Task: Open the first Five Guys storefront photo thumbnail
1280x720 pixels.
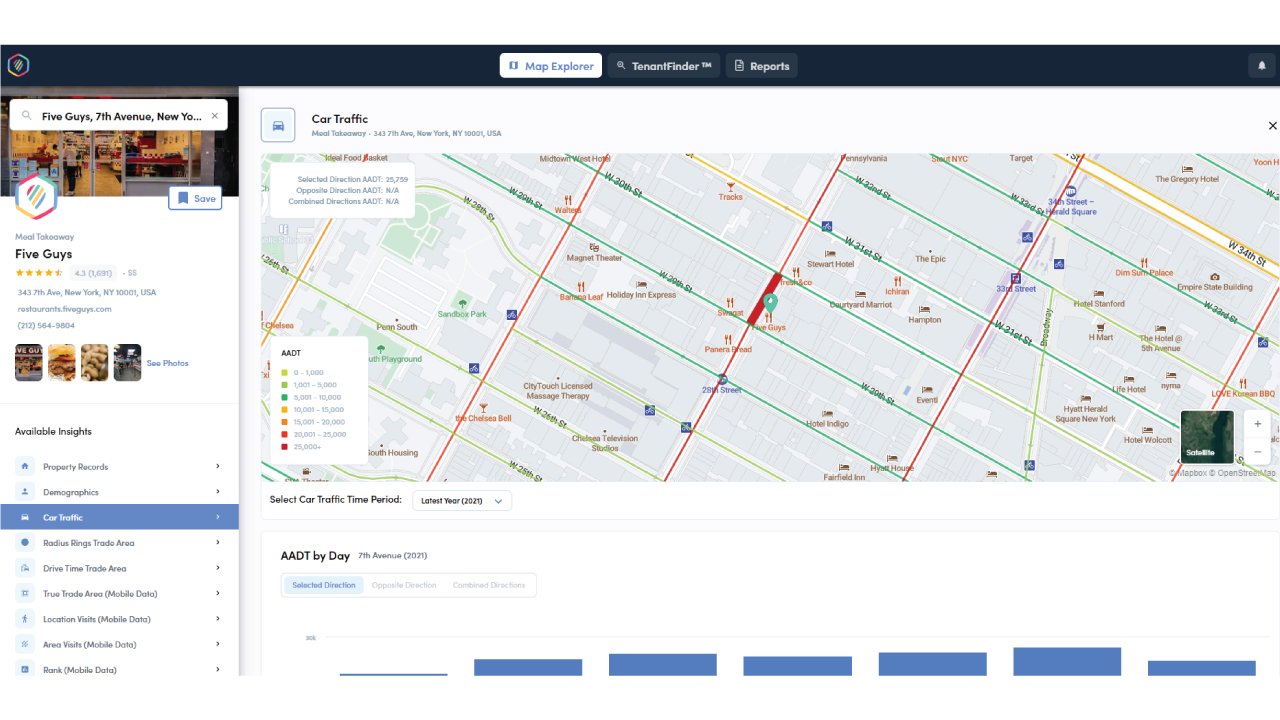Action: (x=29, y=363)
